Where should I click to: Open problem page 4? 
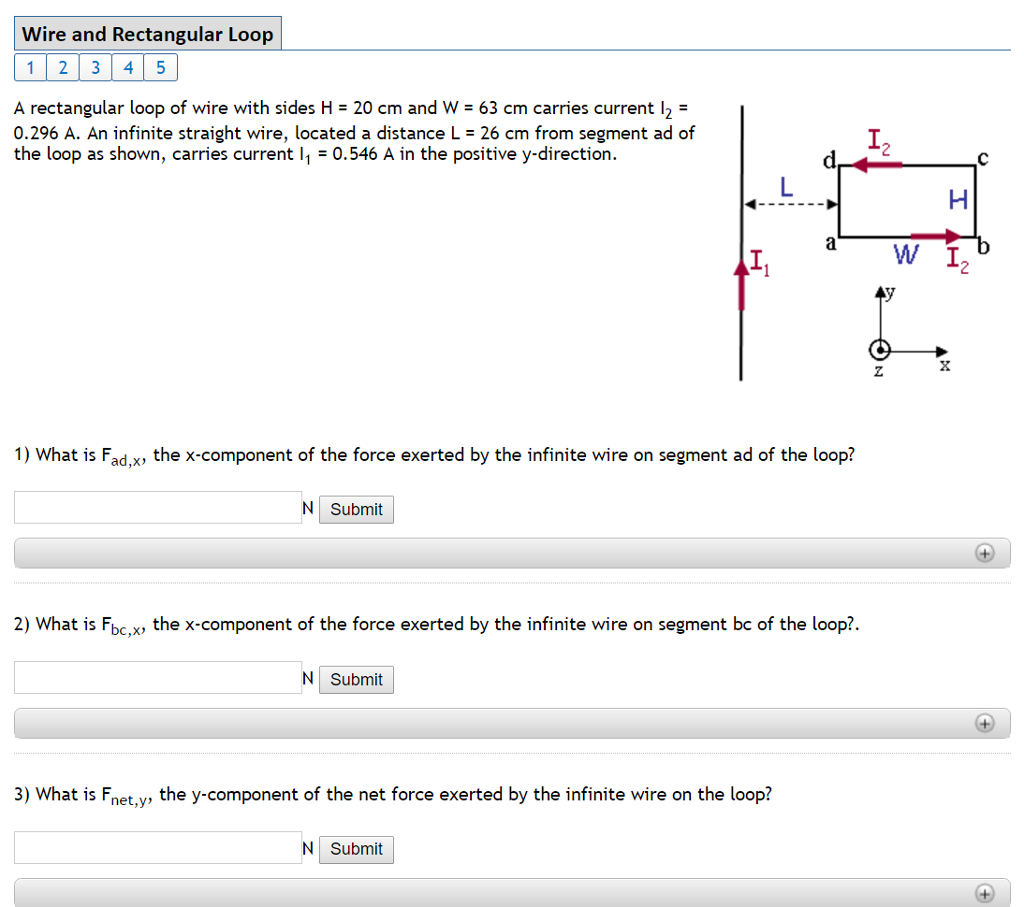click(x=128, y=67)
